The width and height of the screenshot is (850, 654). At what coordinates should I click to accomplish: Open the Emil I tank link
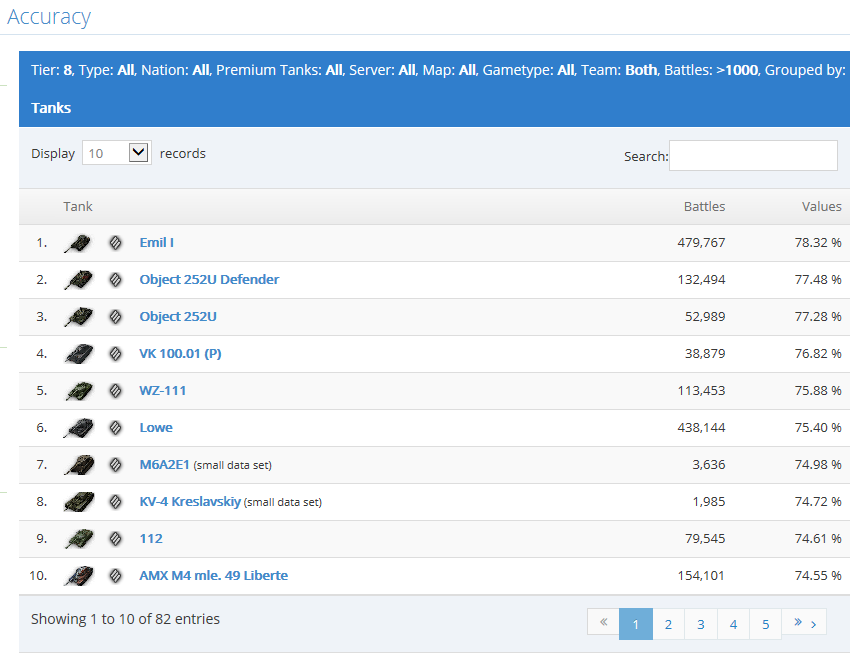pos(157,242)
